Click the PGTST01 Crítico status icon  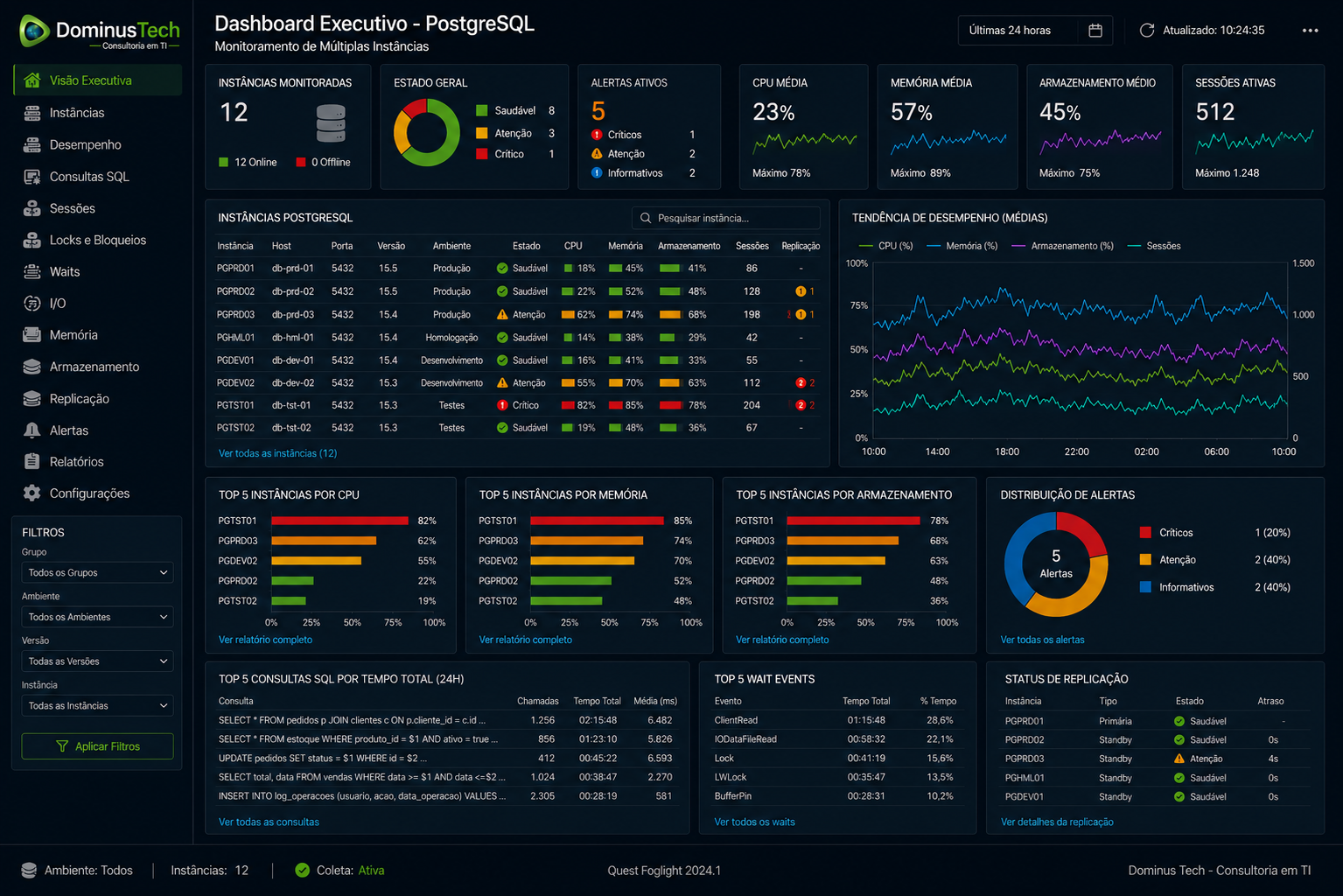tap(502, 405)
